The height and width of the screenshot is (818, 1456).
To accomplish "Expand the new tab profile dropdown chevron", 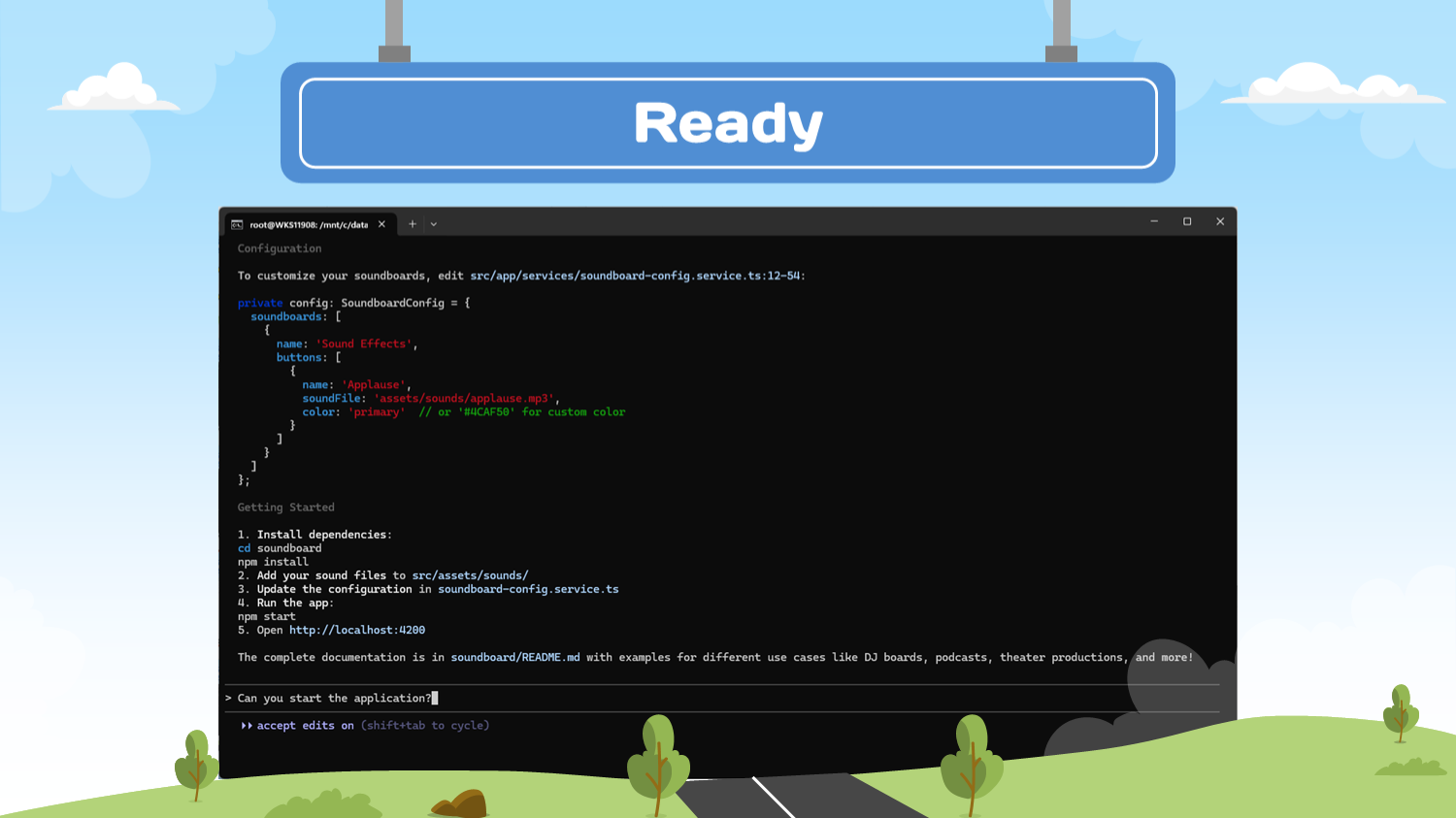I will coord(434,224).
